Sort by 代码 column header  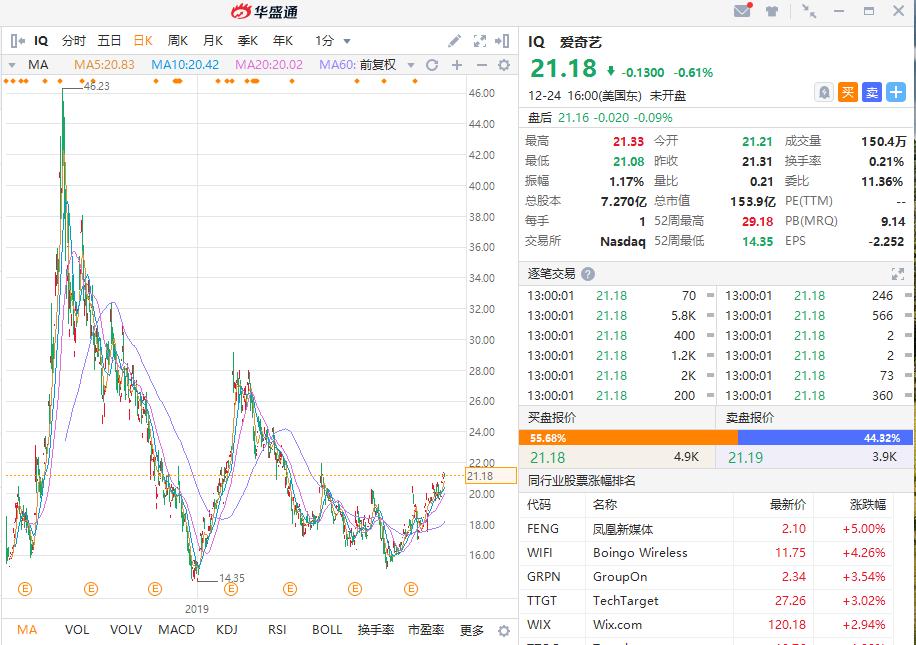[539, 504]
